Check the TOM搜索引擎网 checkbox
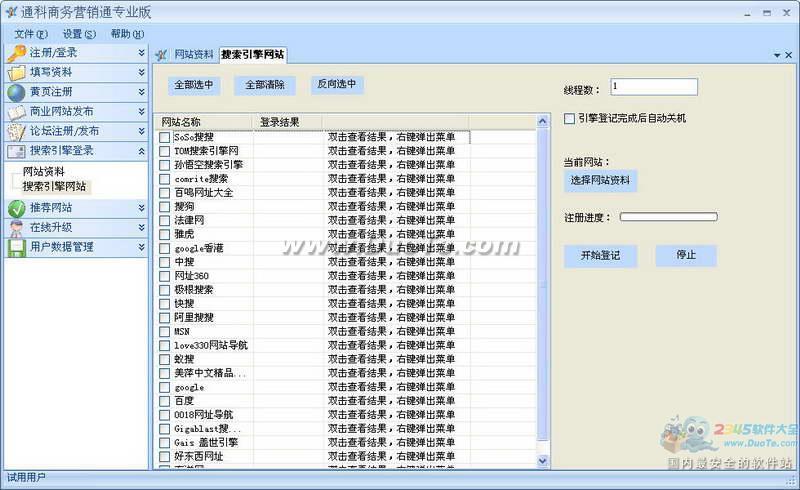The image size is (800, 490). pos(164,151)
